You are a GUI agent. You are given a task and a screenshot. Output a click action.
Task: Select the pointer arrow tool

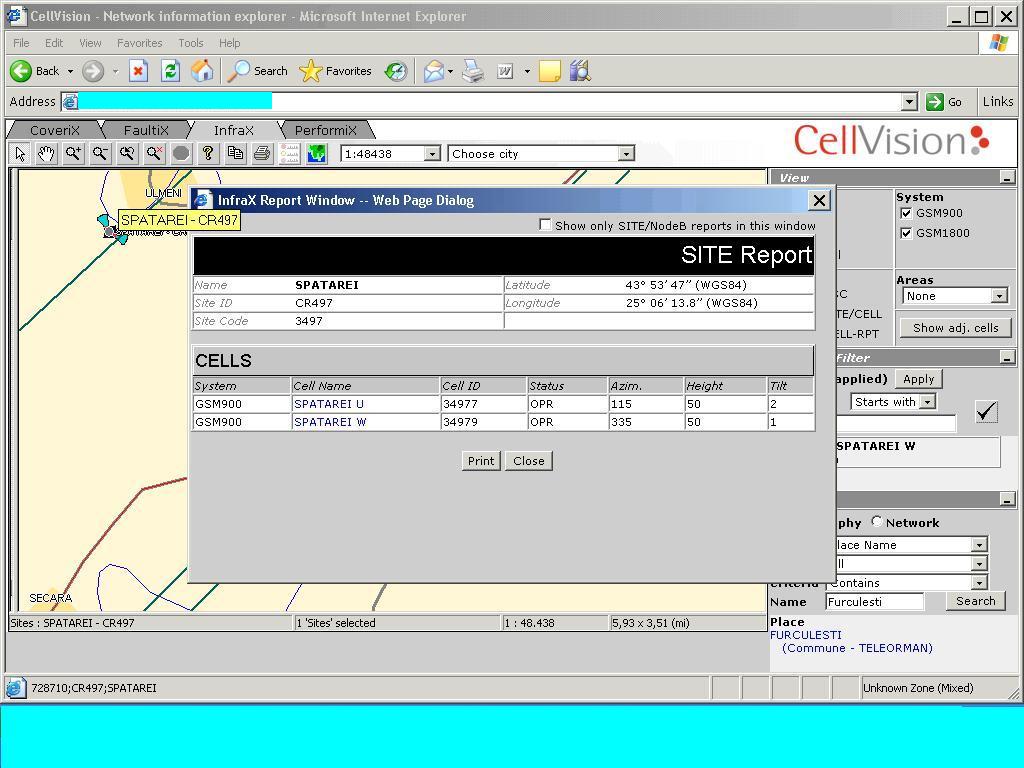click(20, 154)
